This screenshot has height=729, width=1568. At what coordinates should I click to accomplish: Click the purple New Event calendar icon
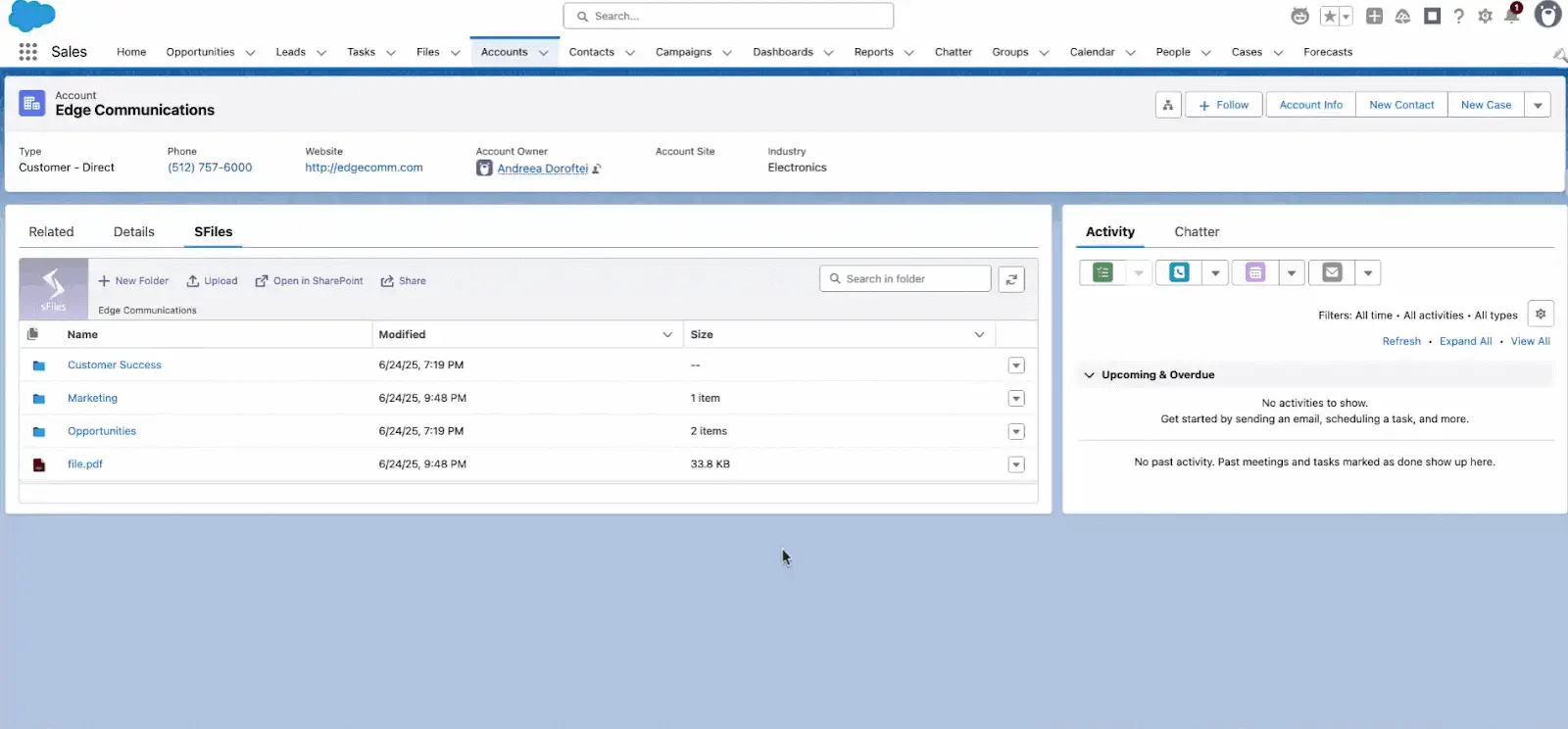click(1255, 272)
